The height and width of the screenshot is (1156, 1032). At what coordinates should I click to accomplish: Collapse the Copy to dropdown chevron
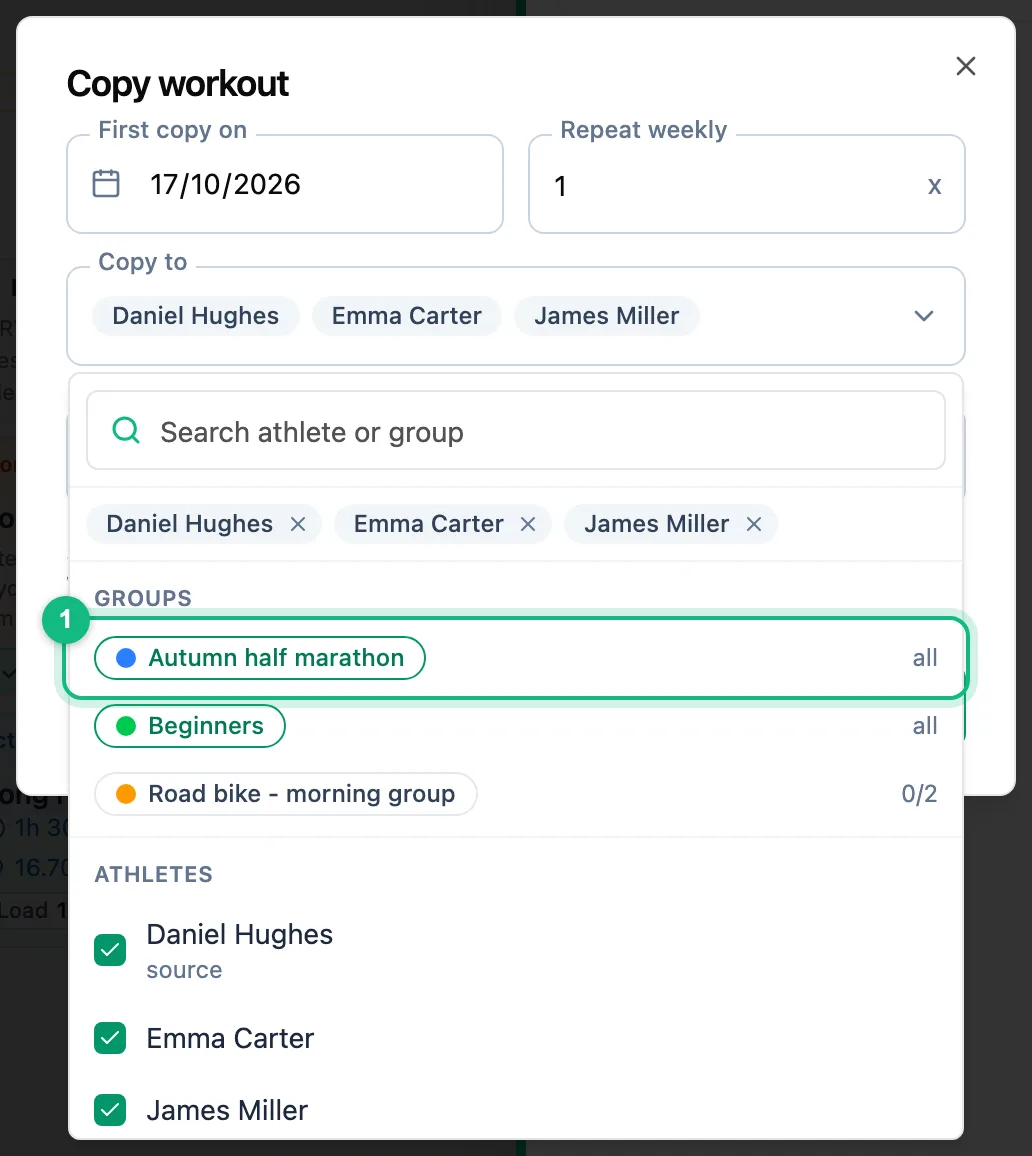click(x=924, y=316)
